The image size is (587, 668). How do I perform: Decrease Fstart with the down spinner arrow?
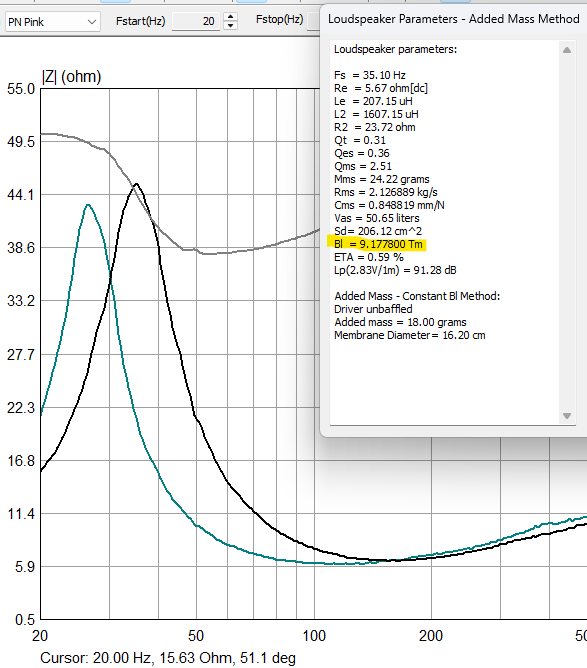click(x=230, y=26)
